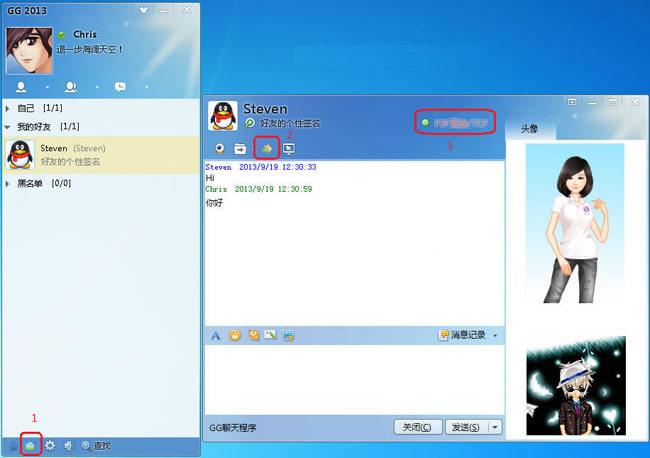Close the Steven chat window with X

click(635, 102)
